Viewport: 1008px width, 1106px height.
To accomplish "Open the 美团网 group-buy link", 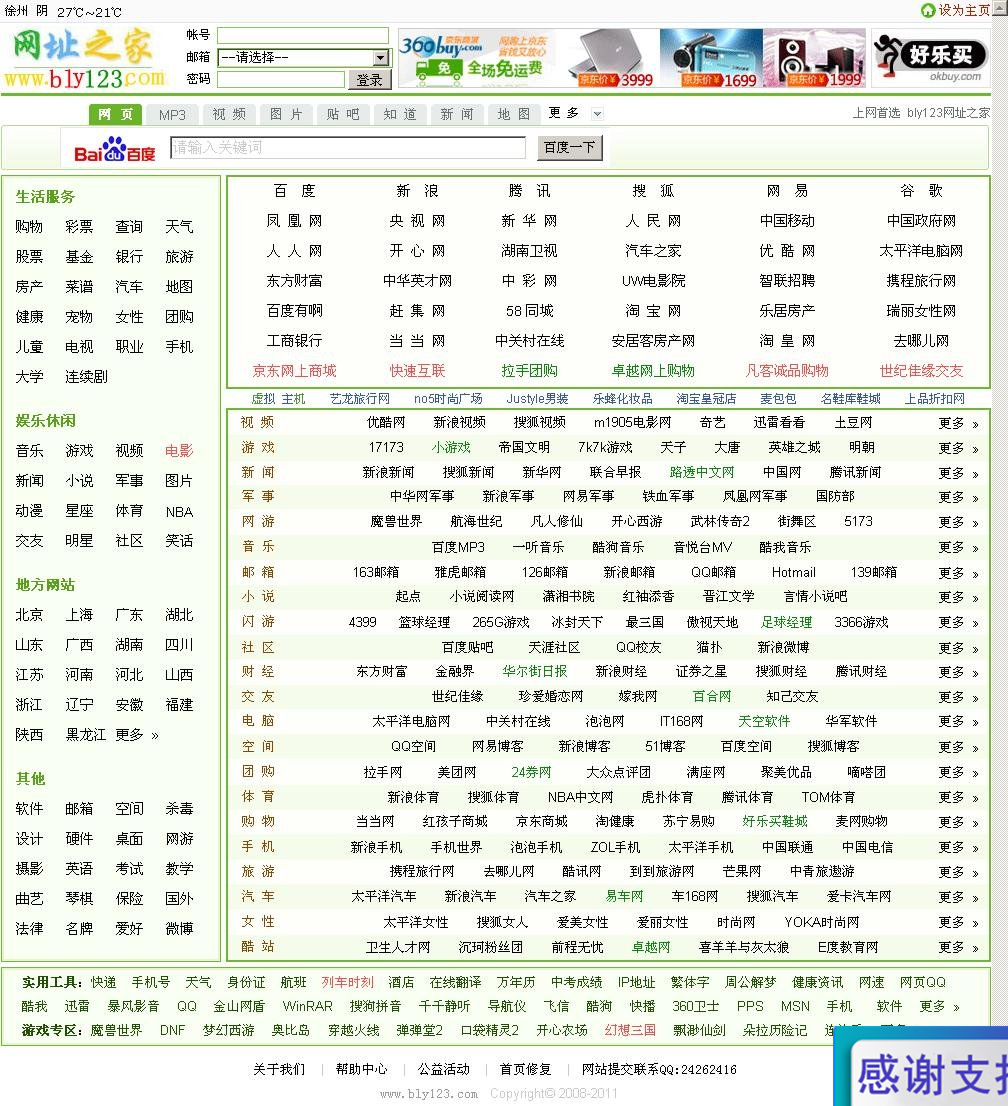I will 456,772.
